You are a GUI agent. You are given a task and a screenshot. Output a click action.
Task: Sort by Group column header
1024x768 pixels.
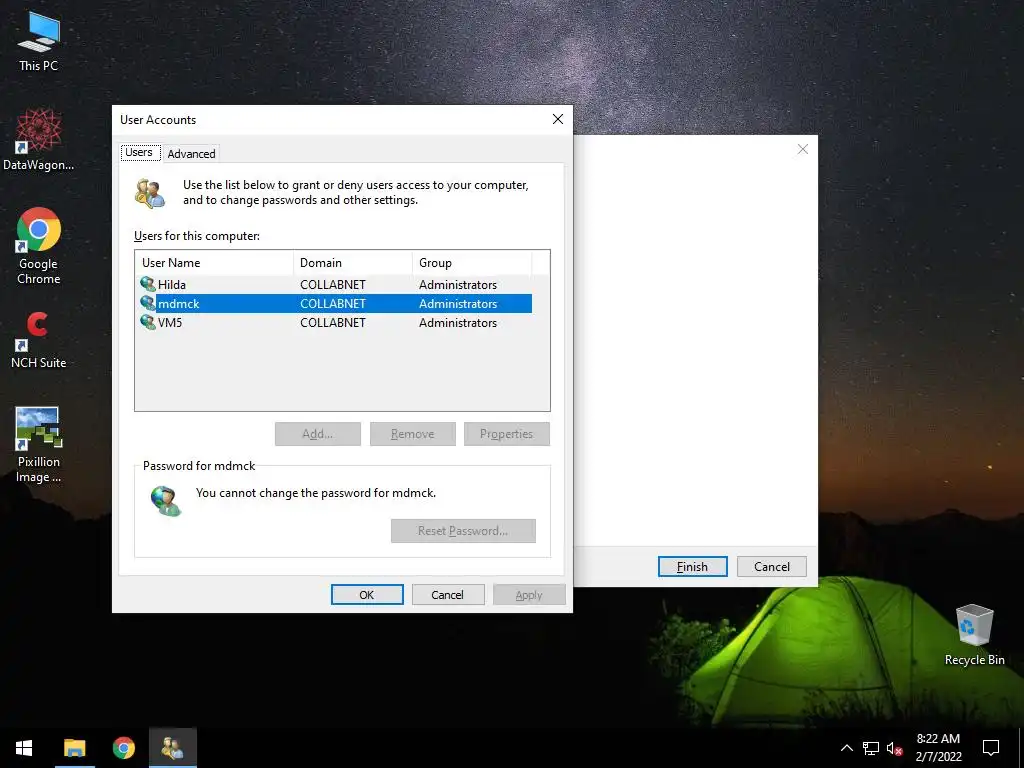472,263
